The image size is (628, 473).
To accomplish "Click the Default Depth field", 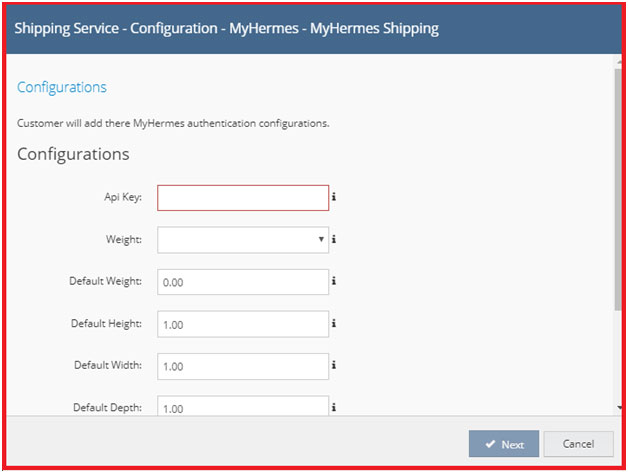I will 243,406.
